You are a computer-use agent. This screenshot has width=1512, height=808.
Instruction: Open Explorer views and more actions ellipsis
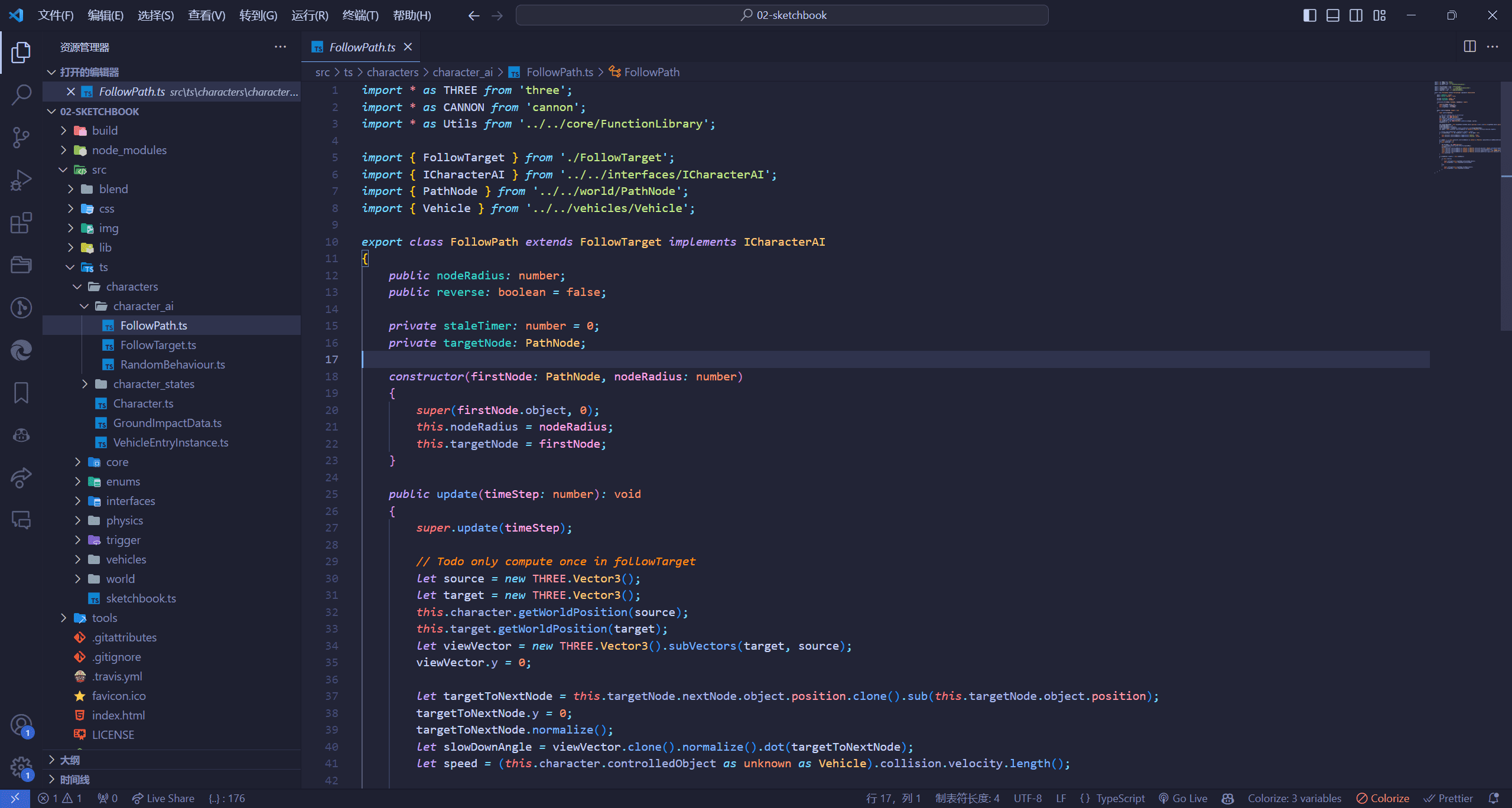280,47
